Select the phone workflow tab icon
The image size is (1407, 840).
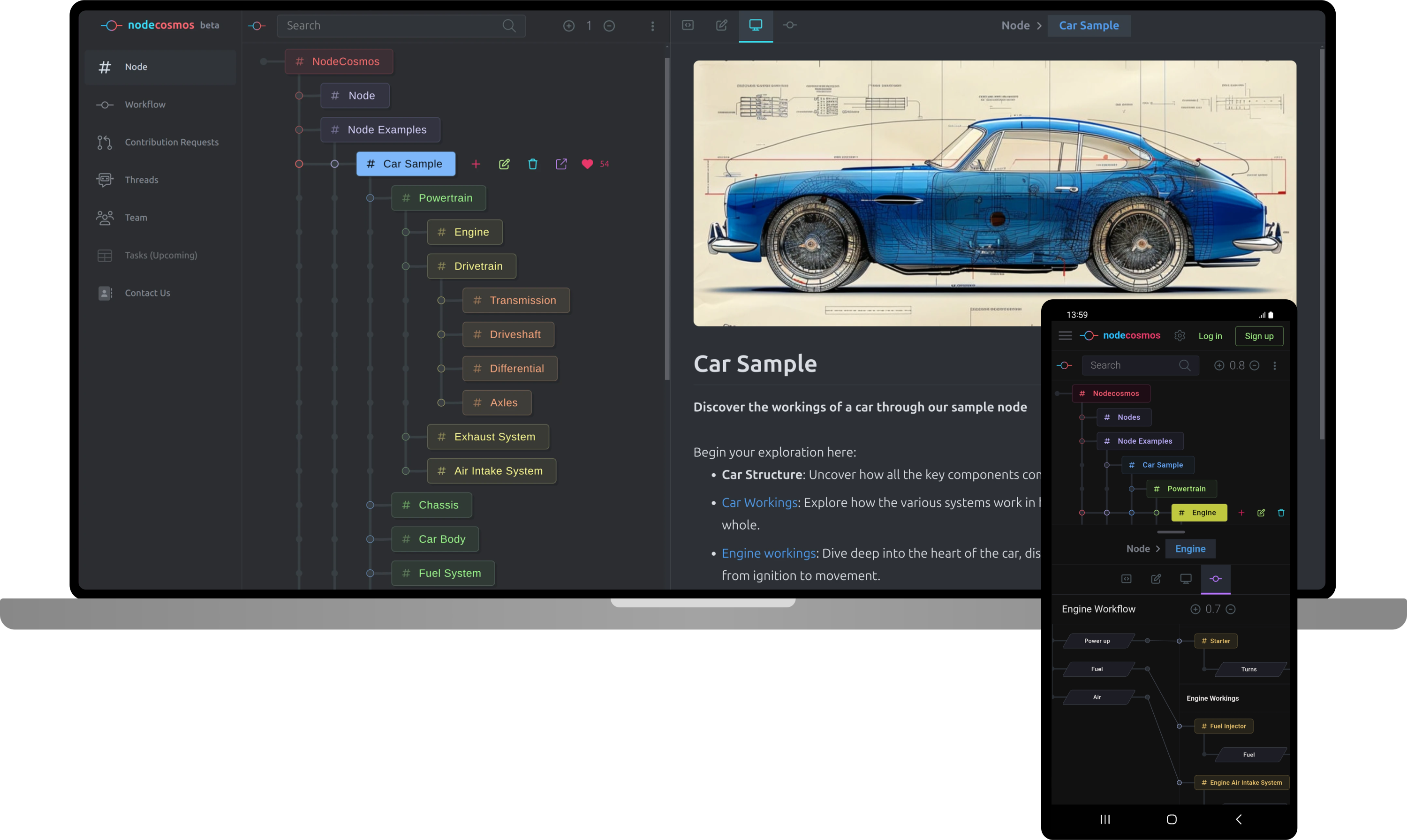[1216, 578]
